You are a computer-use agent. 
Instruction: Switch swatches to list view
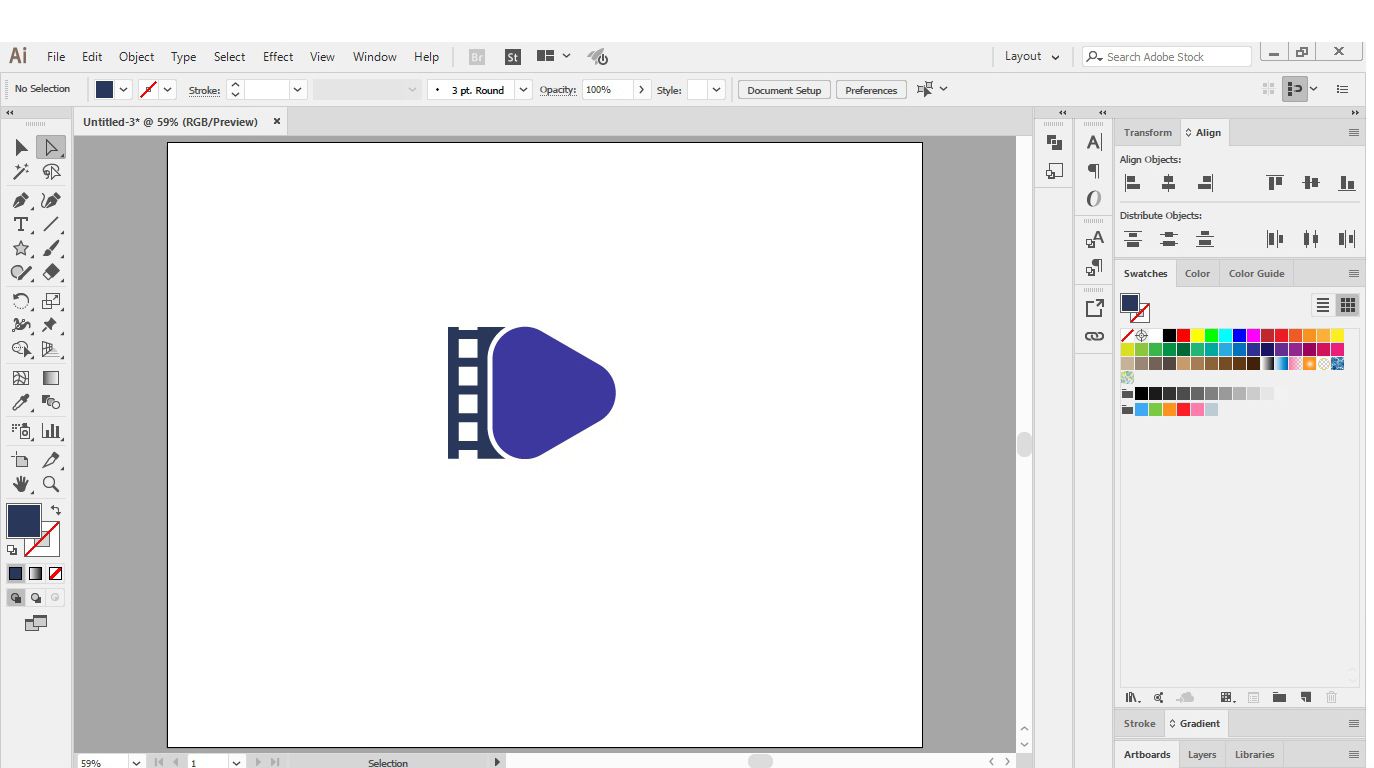pos(1323,305)
